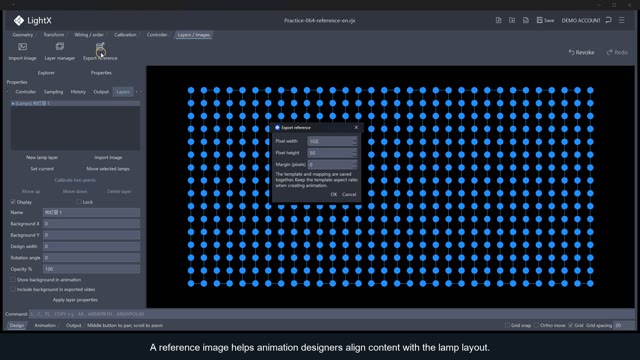Click the Move up layer button
This screenshot has height=360, width=640.
[x=31, y=191]
